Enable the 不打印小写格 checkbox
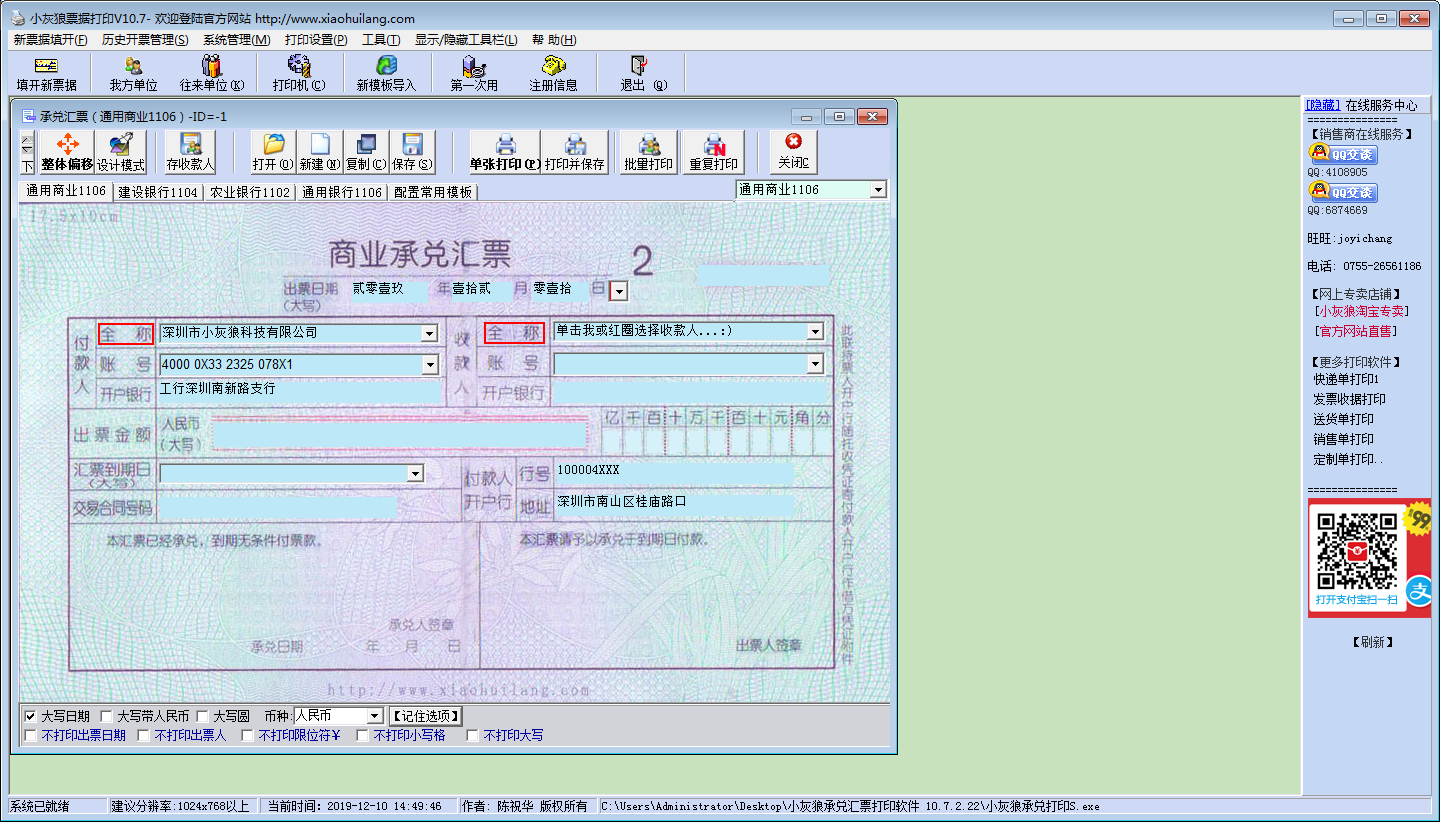This screenshot has width=1440, height=822. pos(362,735)
